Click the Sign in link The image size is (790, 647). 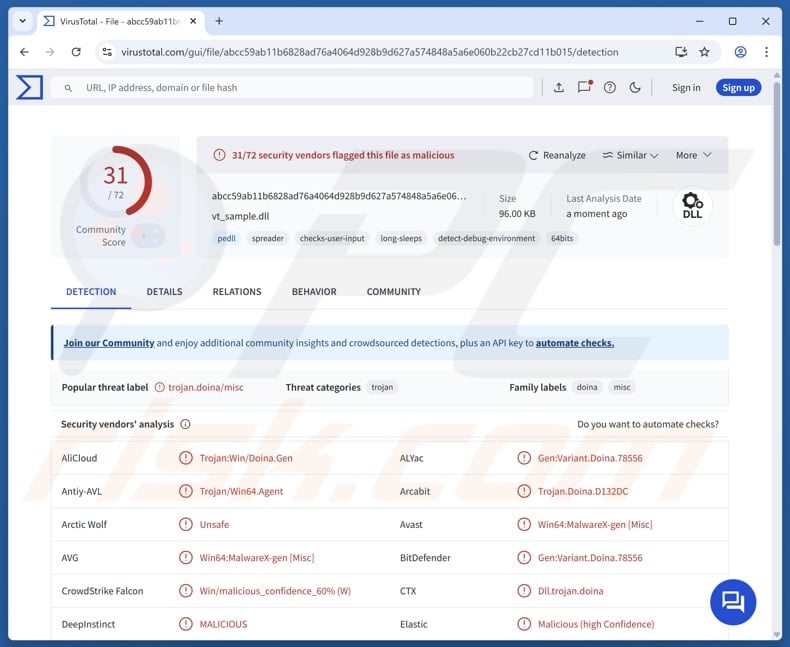pyautogui.click(x=686, y=88)
